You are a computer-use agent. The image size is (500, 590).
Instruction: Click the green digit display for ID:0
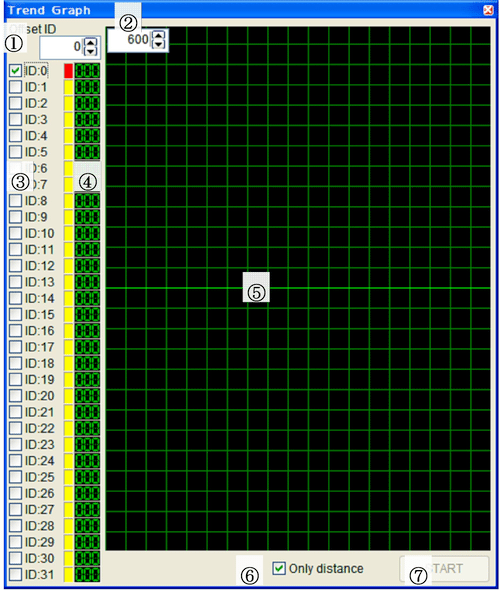[87, 71]
